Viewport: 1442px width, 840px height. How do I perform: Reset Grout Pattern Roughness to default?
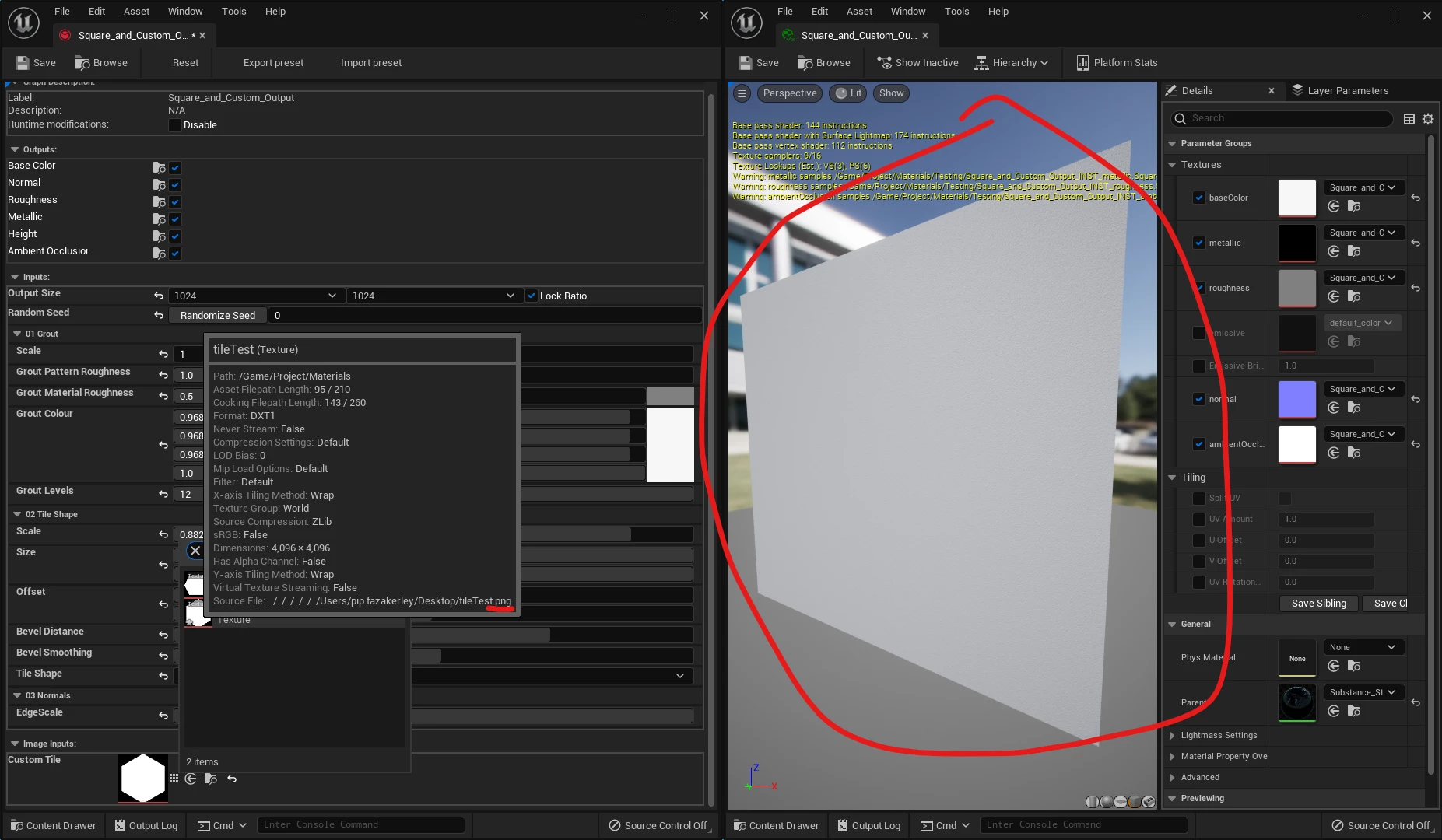[x=163, y=375]
